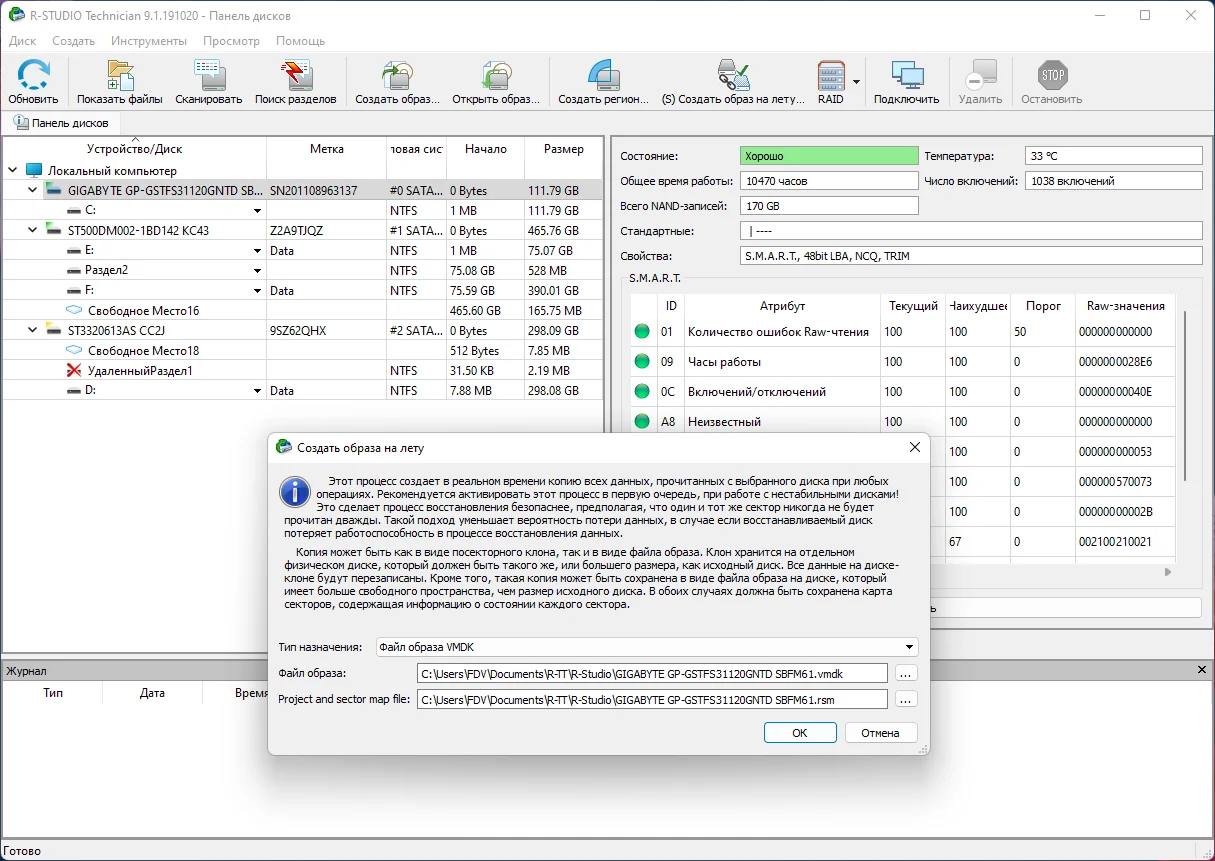
Task: Click Открыть образ toolbar icon
Action: 496,82
